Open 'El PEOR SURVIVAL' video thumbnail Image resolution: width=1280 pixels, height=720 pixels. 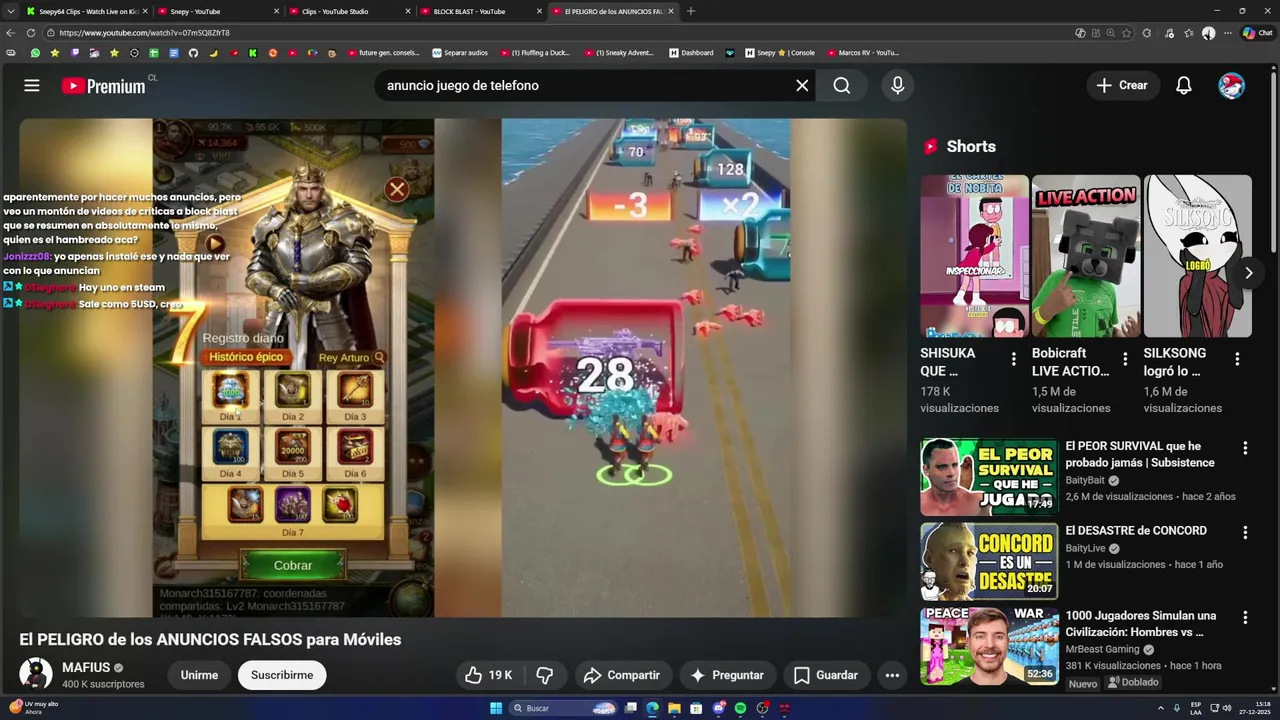989,477
